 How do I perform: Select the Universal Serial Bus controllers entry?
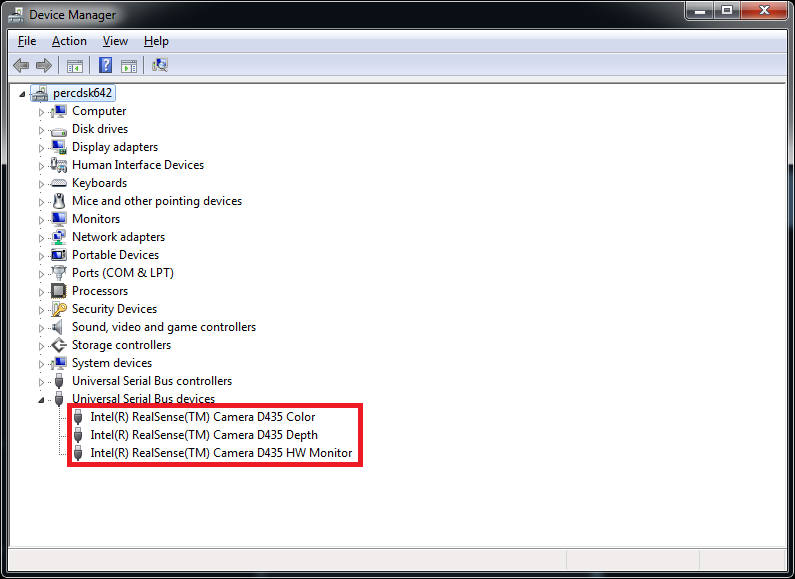coord(151,381)
